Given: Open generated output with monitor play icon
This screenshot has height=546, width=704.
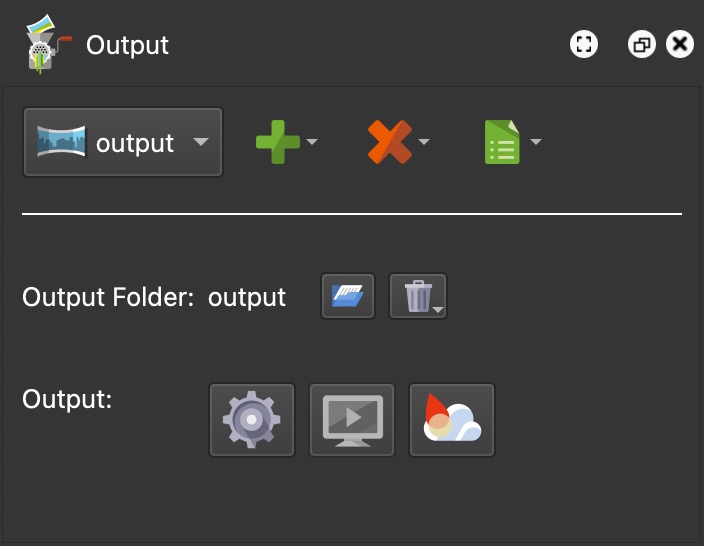Looking at the screenshot, I should tap(352, 420).
